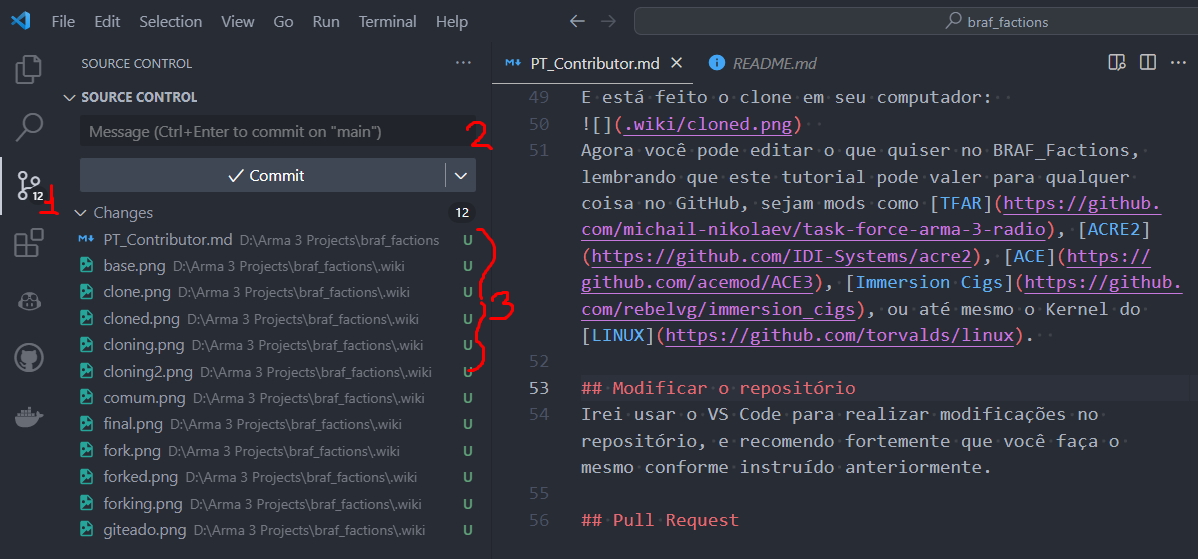Open the Search view icon
This screenshot has height=559, width=1198.
[x=29, y=127]
